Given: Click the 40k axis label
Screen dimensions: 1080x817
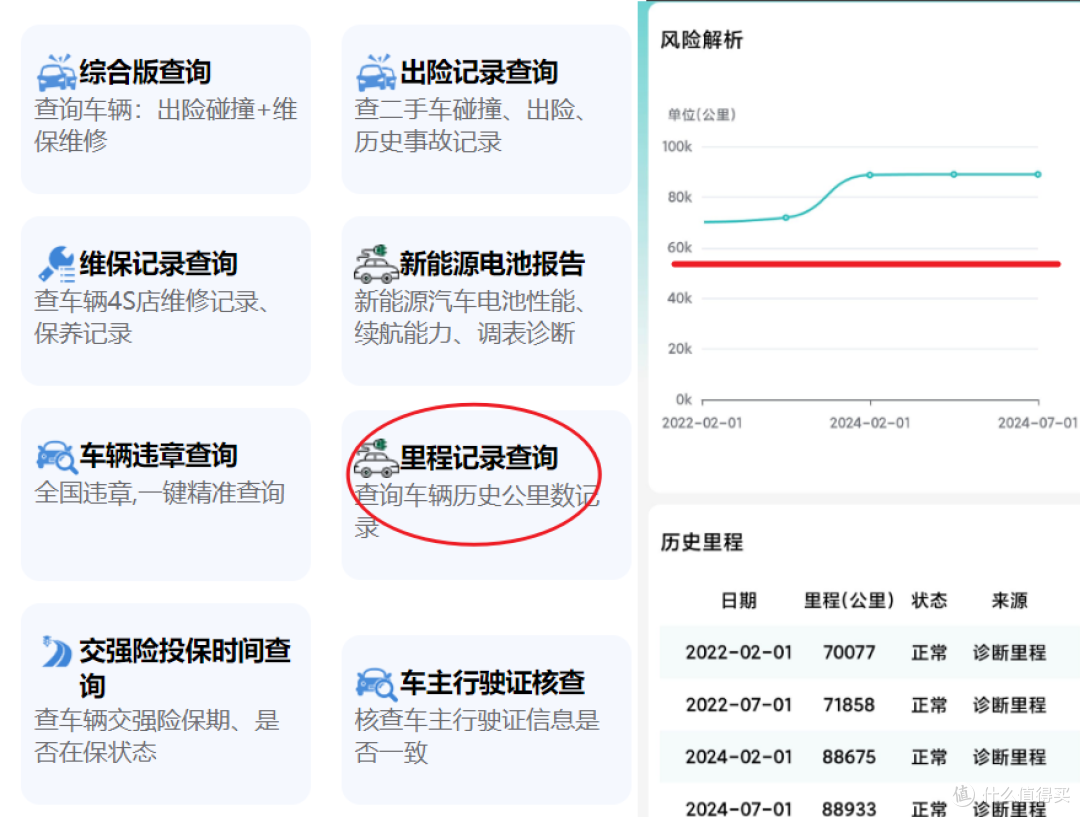Looking at the screenshot, I should pyautogui.click(x=680, y=298).
